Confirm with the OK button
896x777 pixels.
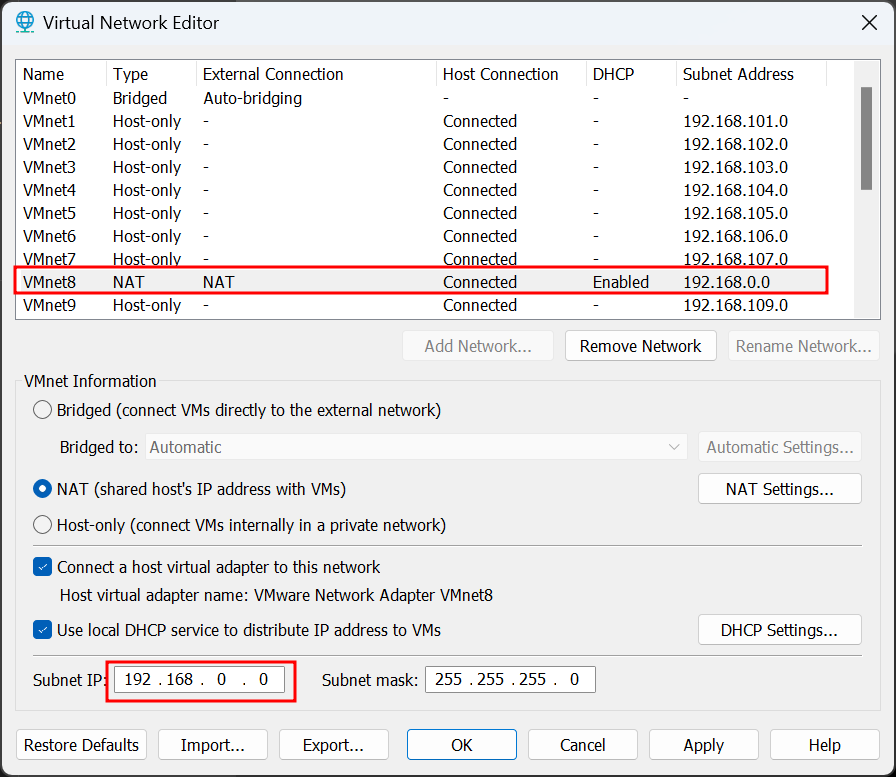click(462, 745)
